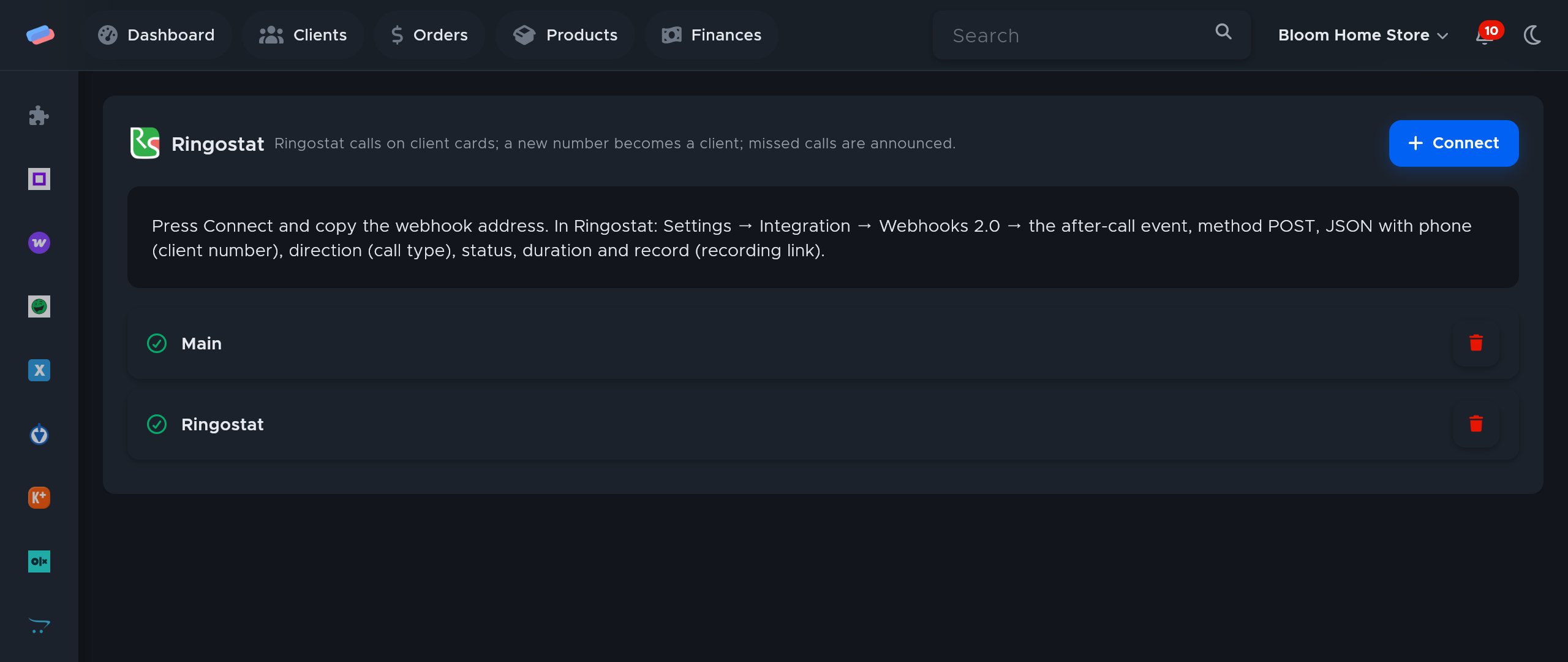This screenshot has height=662, width=1568.
Task: Open the Products section
Action: pos(565,35)
